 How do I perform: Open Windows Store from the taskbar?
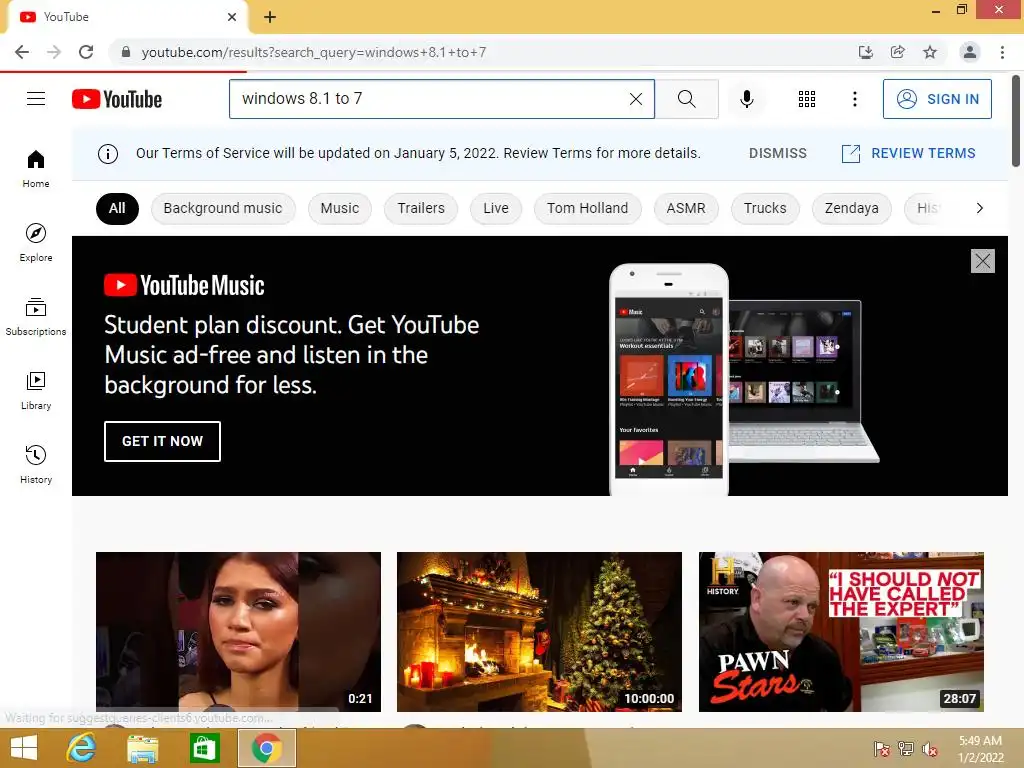tap(204, 748)
